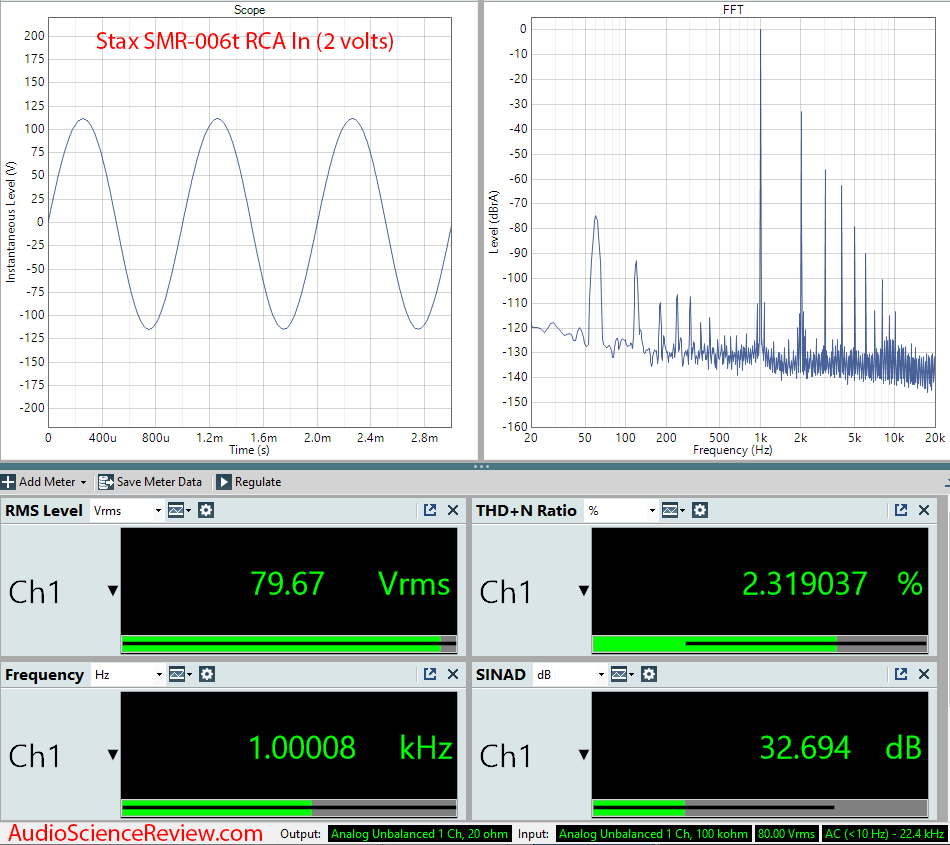This screenshot has height=845, width=950.
Task: Click the 'RMS Level' meter title
Action: (x=44, y=511)
